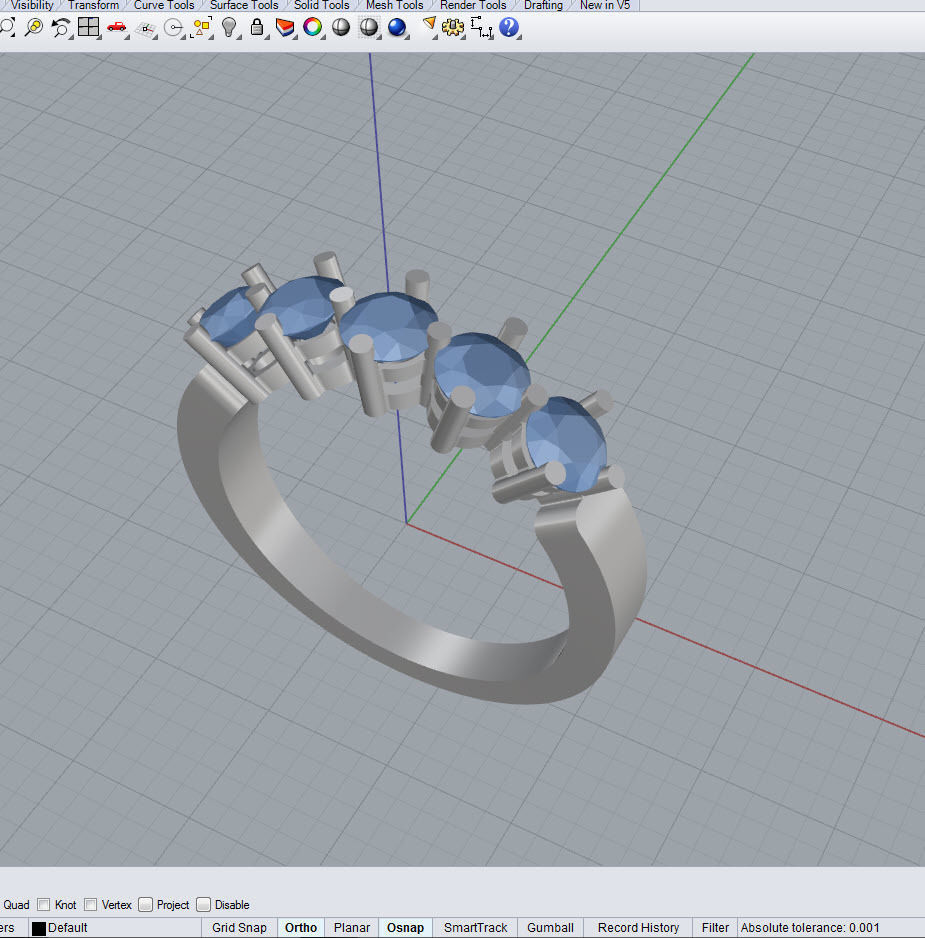Open Options gear icon

coord(453,27)
